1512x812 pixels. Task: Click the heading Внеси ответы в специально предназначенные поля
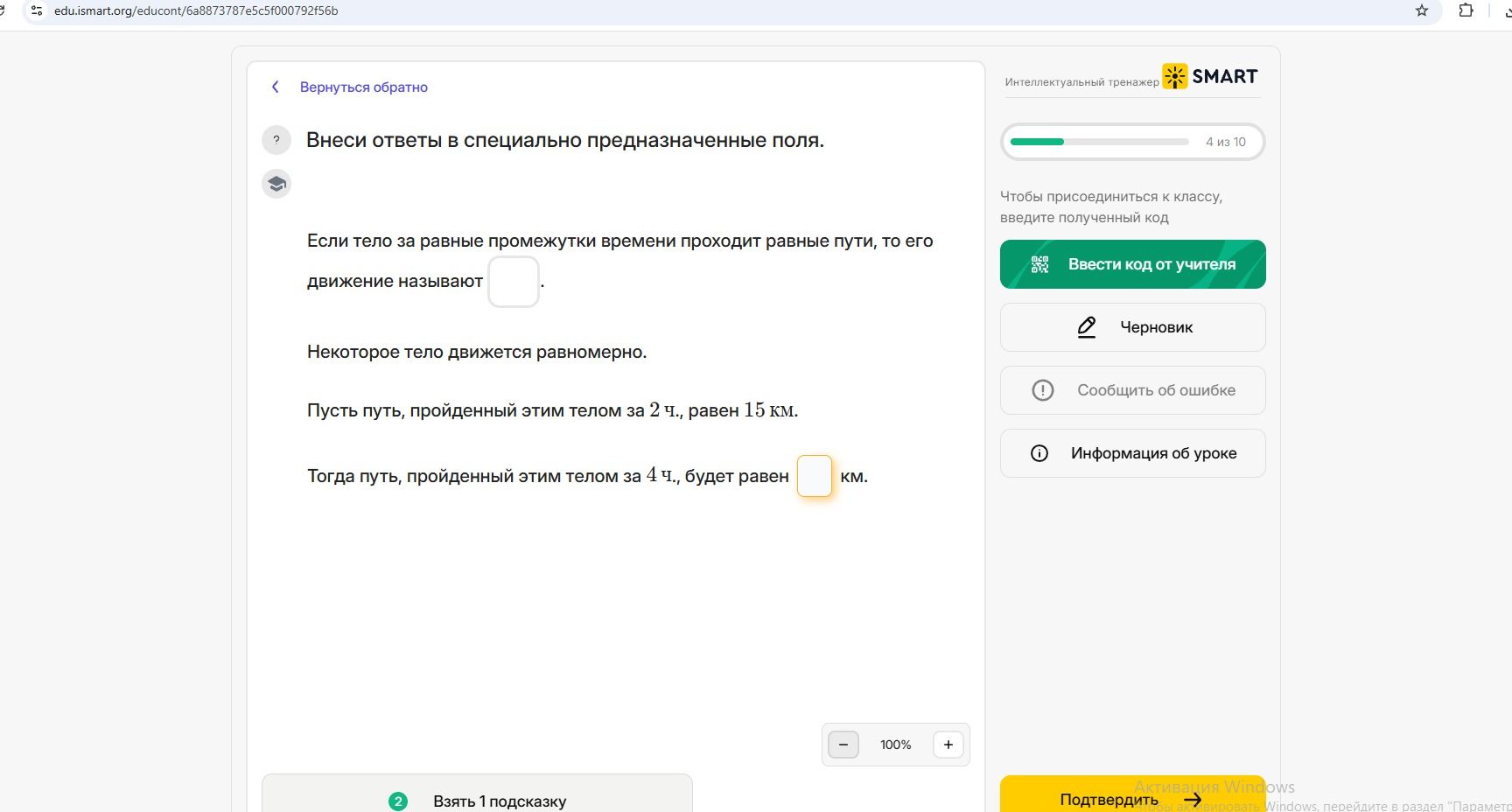click(x=565, y=140)
